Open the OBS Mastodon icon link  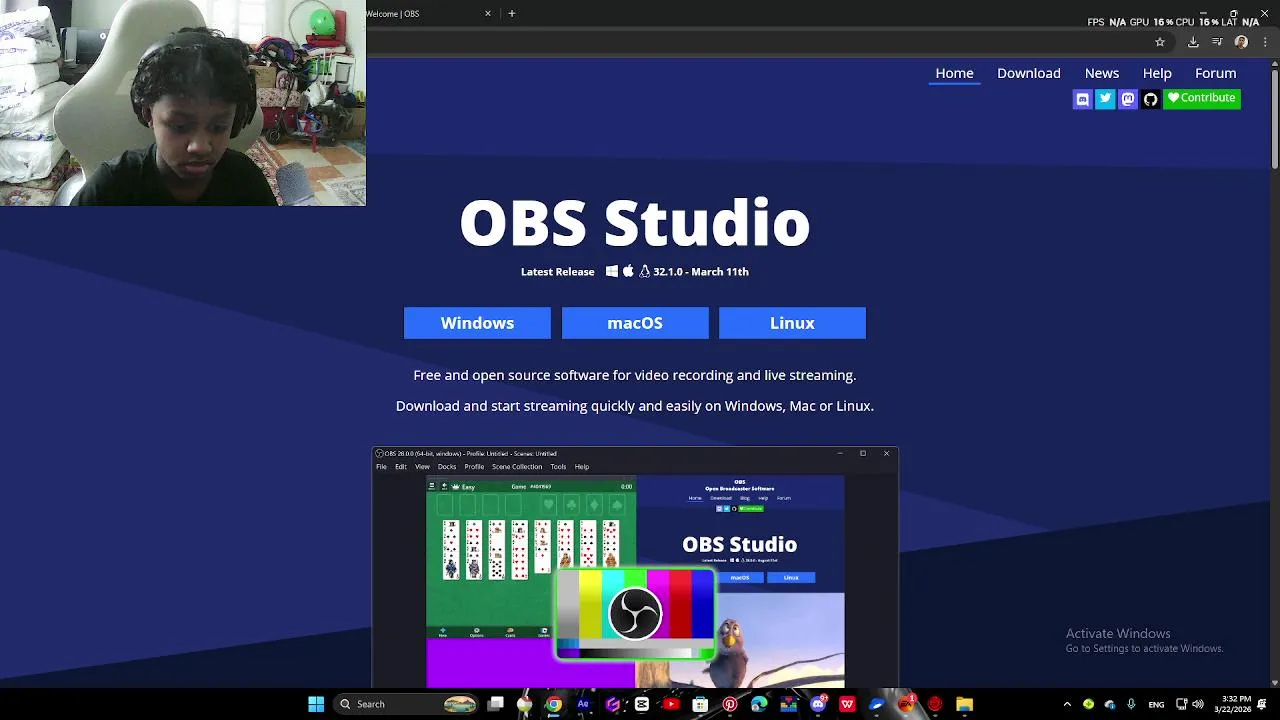point(1128,98)
